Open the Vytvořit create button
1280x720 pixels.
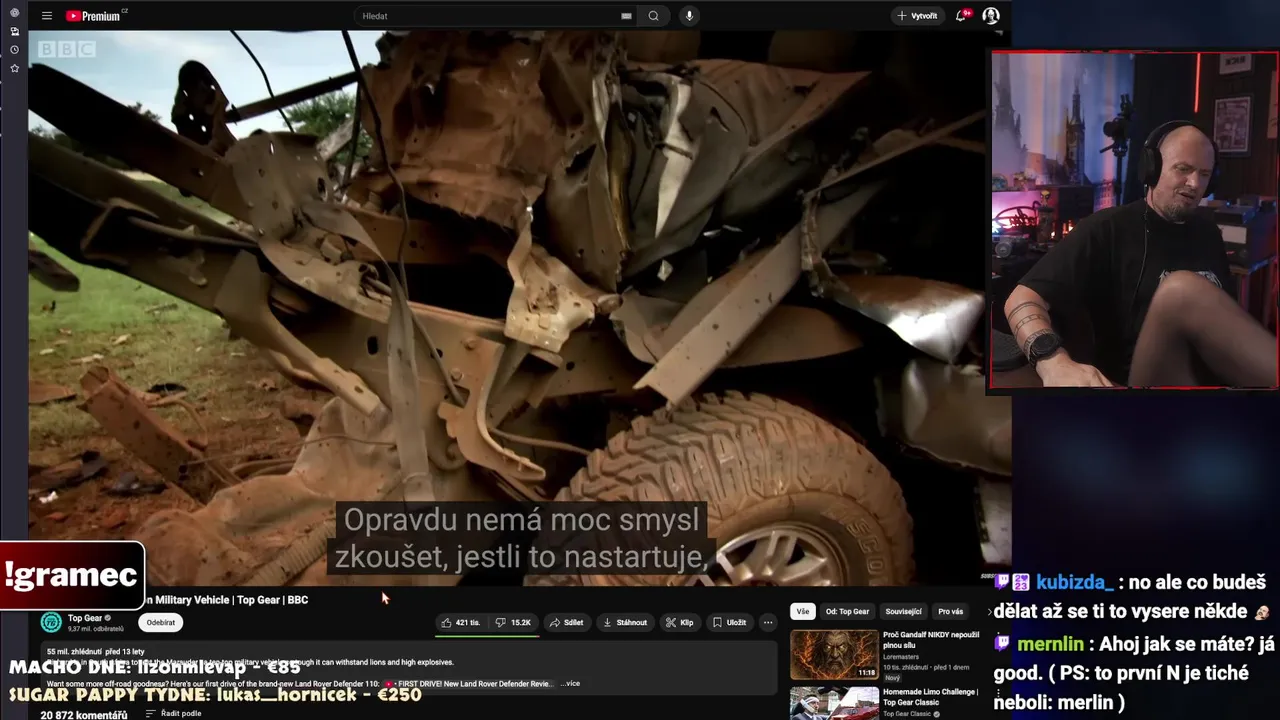[x=917, y=16]
